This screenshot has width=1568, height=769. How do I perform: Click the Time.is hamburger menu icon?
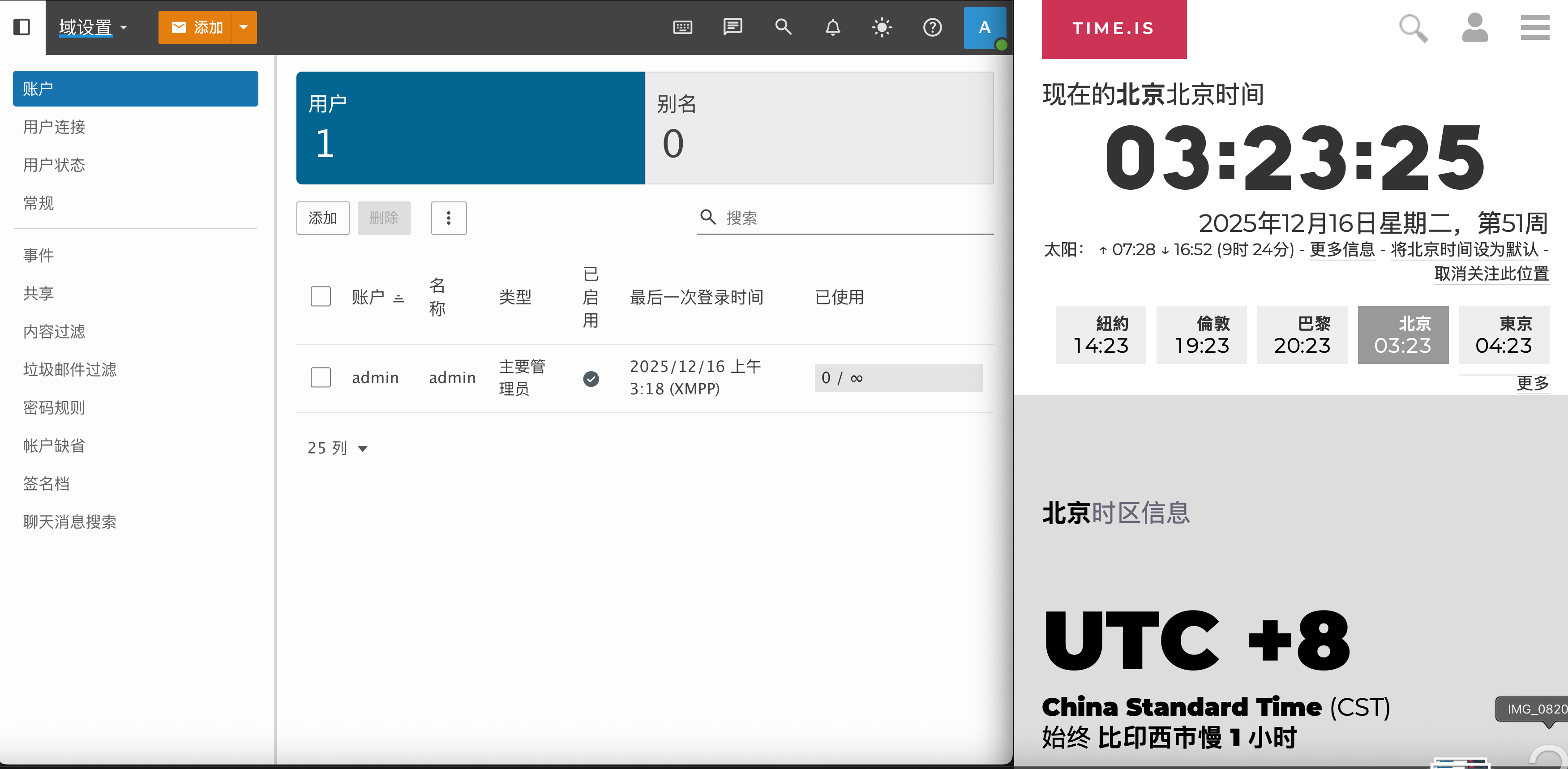(x=1534, y=28)
